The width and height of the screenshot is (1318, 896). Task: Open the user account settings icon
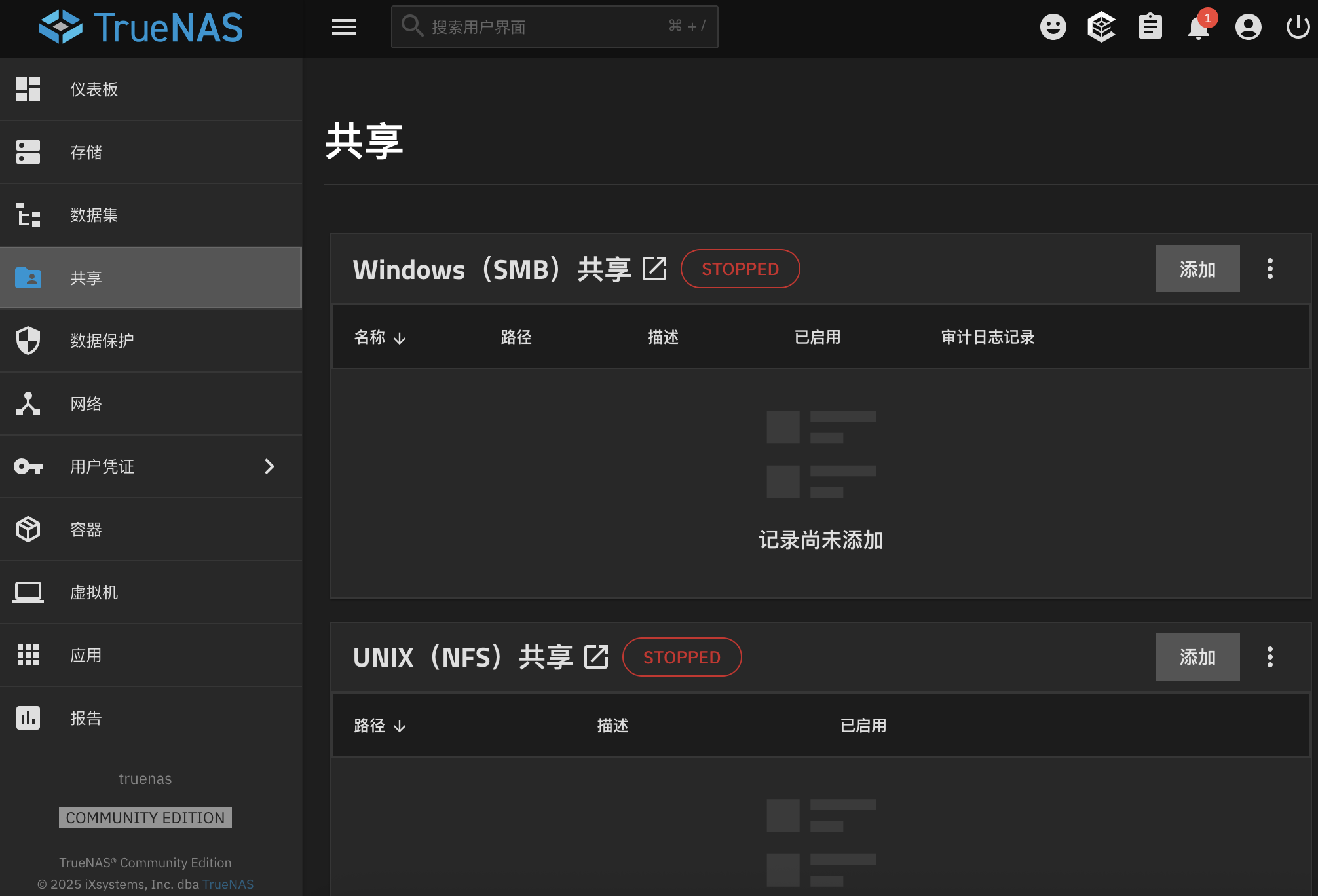(1248, 27)
